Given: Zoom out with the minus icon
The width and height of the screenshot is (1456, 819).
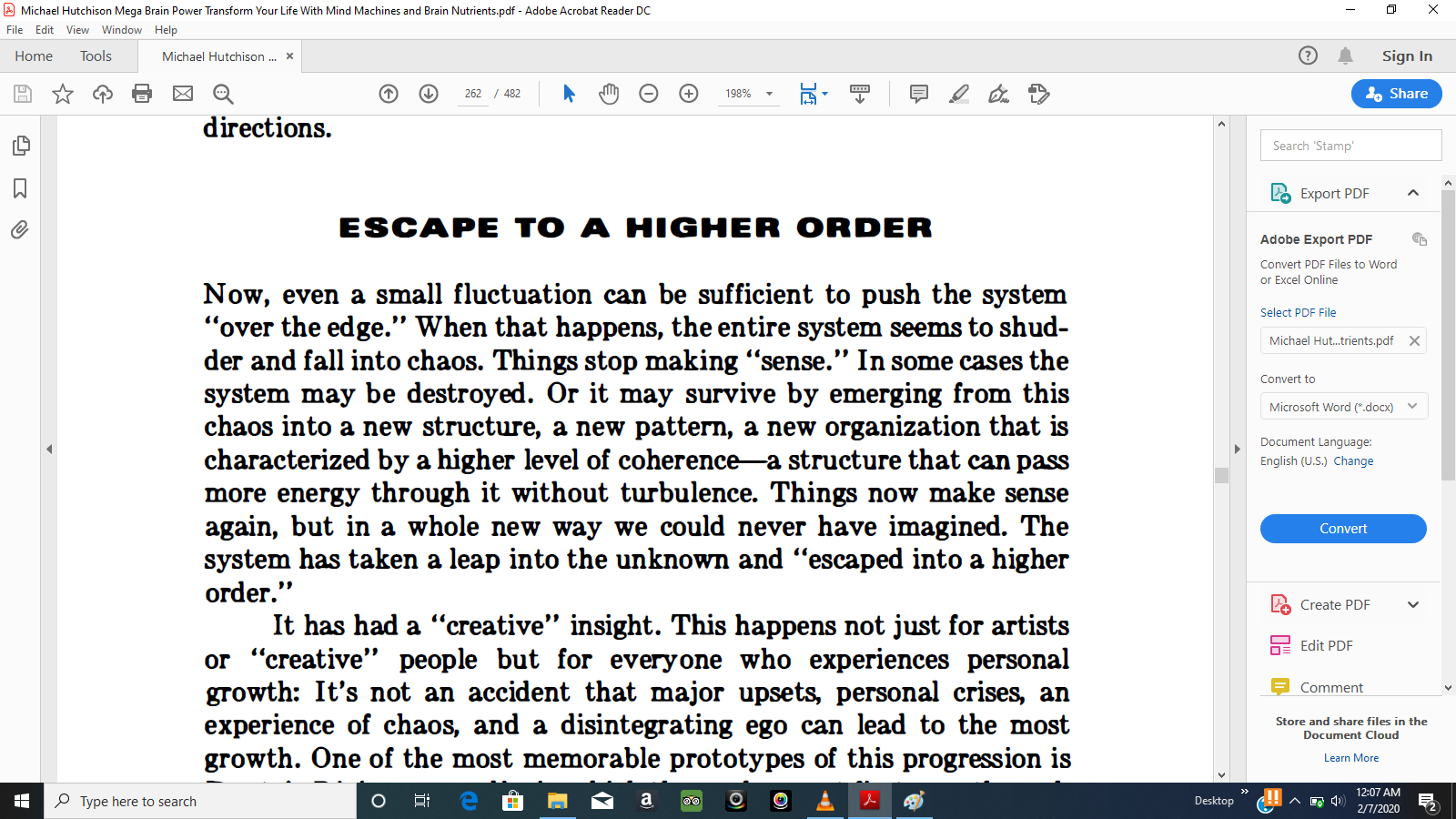Looking at the screenshot, I should (649, 94).
